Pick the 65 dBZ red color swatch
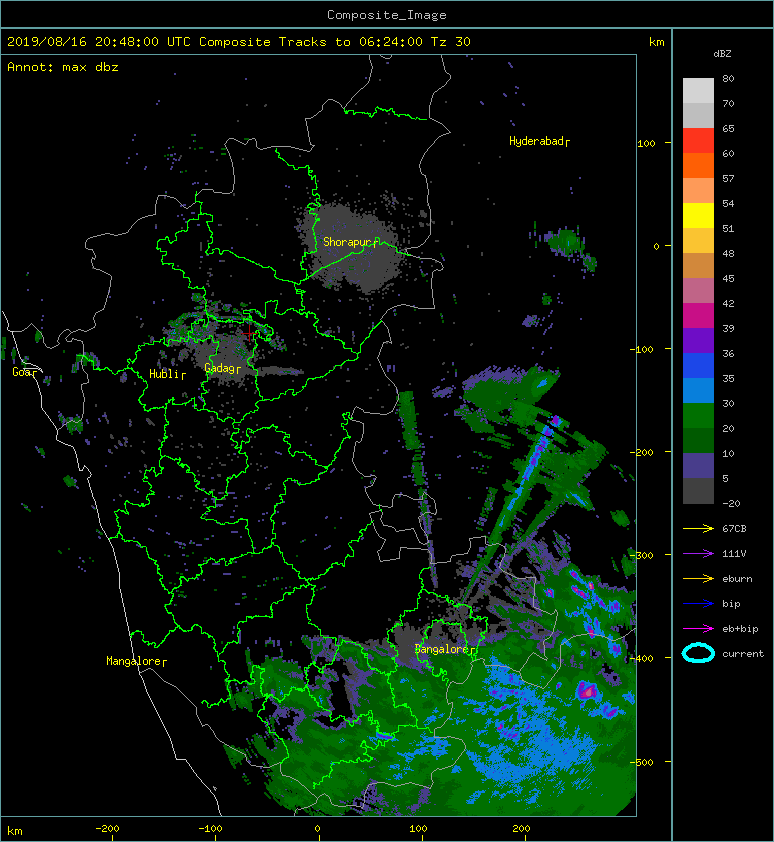This screenshot has height=842, width=774. pos(698,140)
